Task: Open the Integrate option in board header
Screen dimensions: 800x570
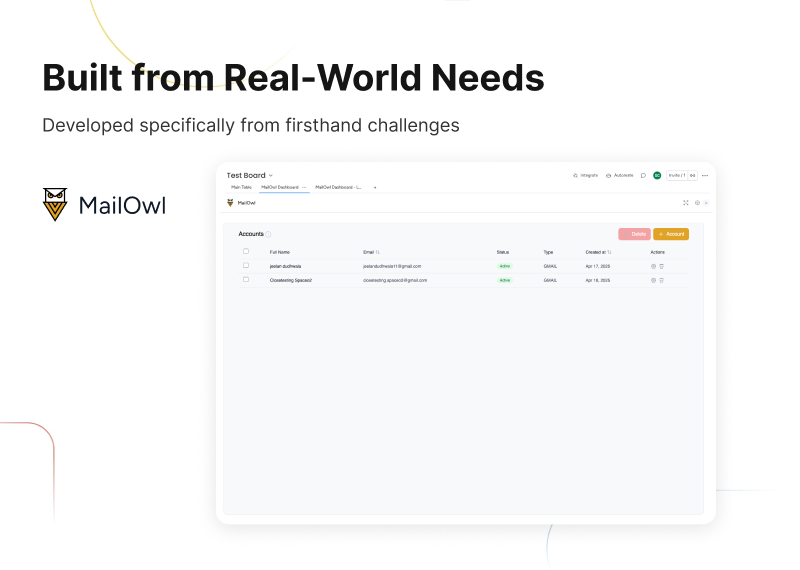Action: [585, 176]
